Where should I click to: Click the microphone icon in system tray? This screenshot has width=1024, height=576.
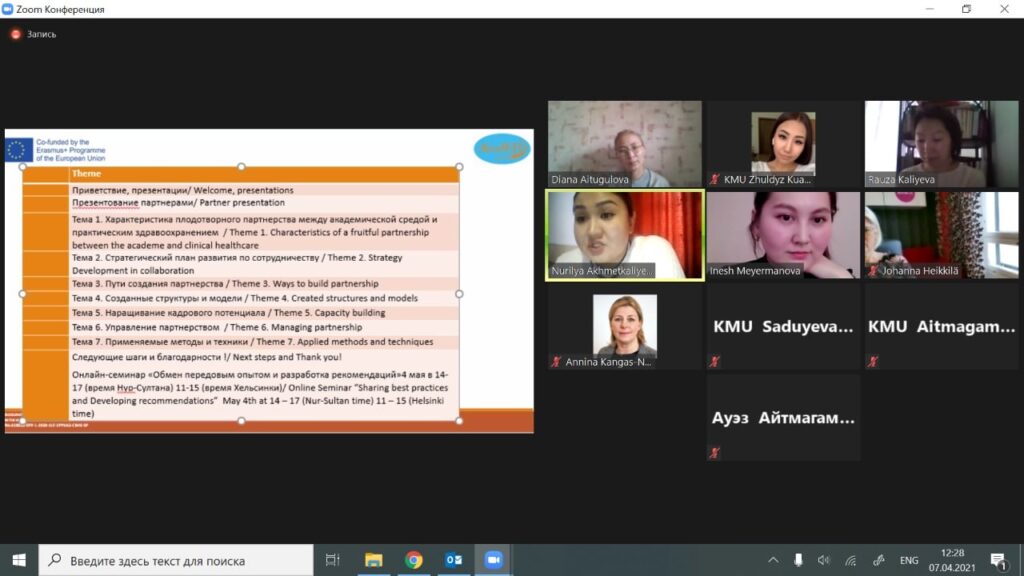point(798,560)
